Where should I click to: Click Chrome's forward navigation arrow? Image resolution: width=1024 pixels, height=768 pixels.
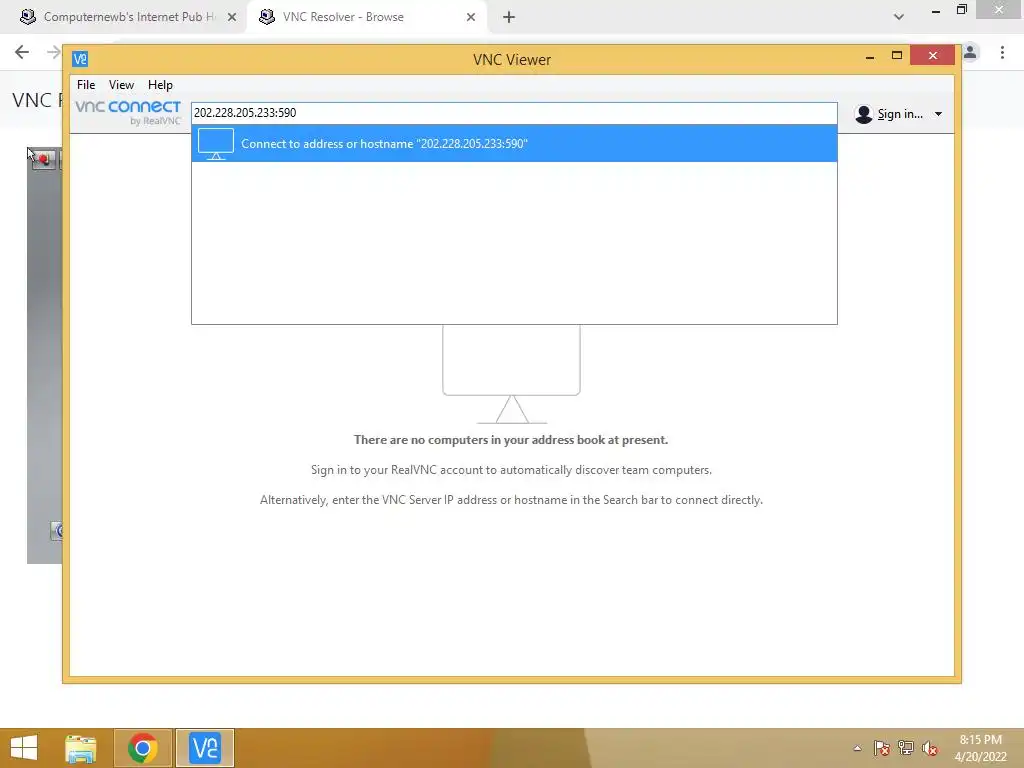54,52
